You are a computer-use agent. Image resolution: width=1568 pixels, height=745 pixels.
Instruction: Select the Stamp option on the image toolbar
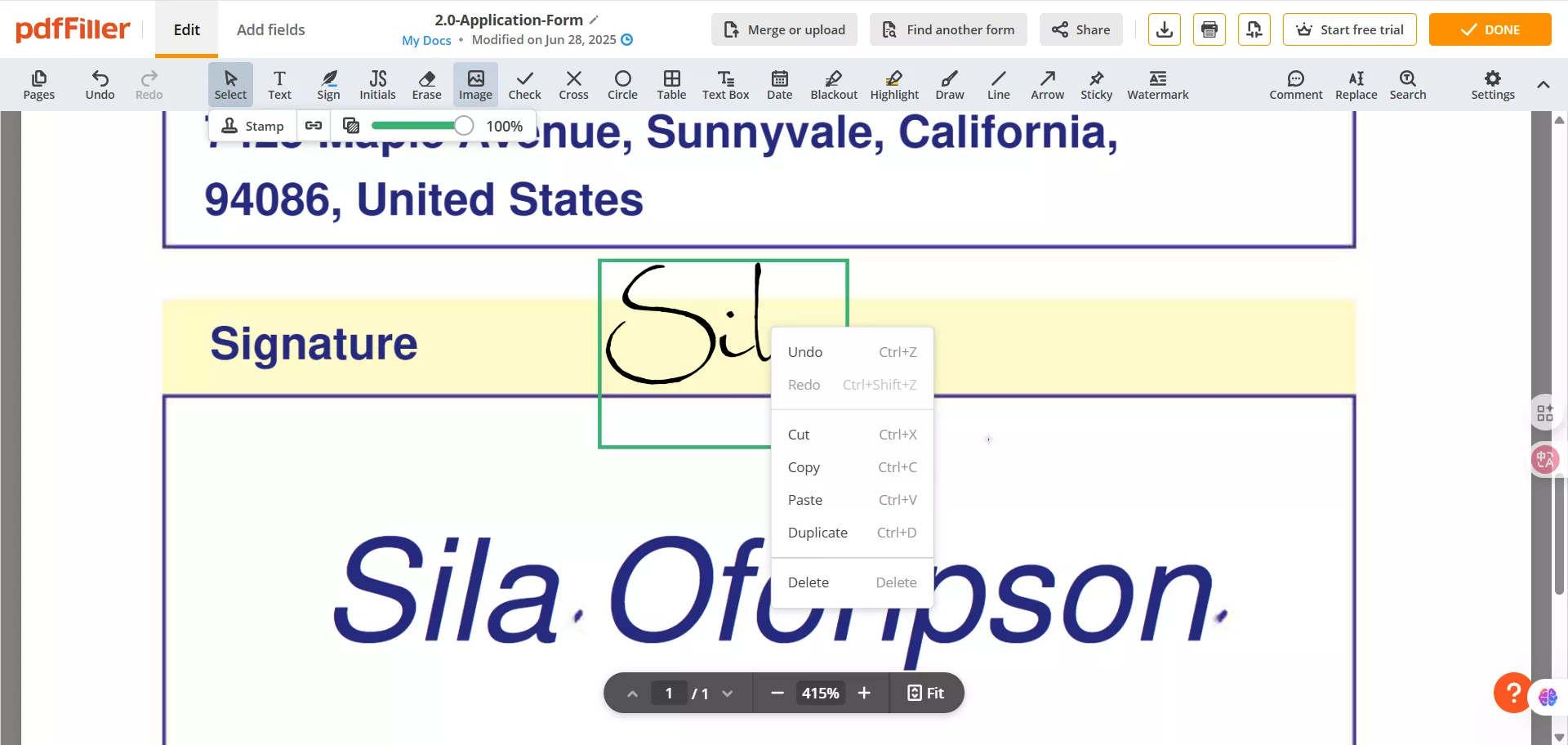[252, 126]
